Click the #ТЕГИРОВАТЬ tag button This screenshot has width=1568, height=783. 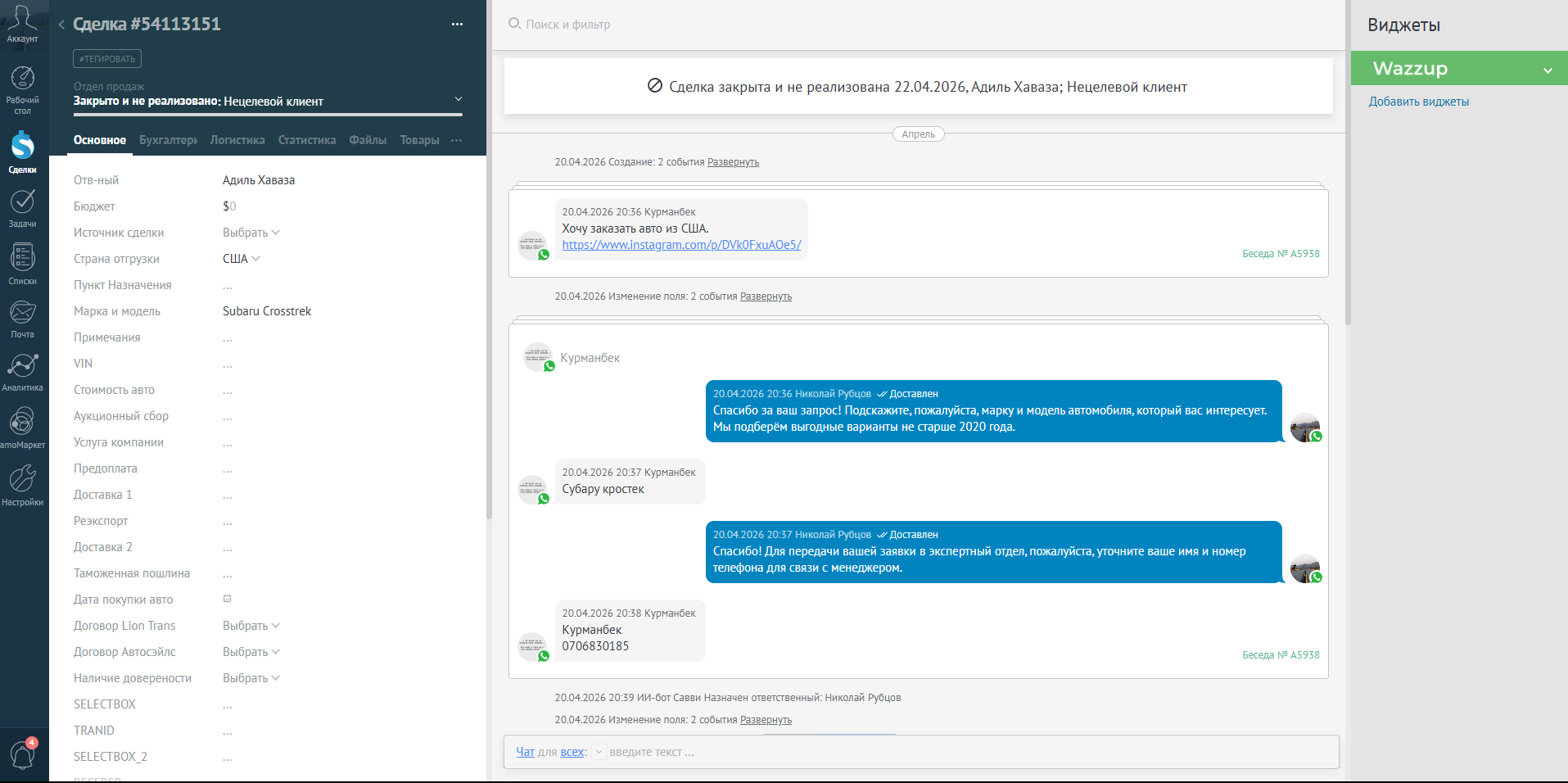coord(107,59)
